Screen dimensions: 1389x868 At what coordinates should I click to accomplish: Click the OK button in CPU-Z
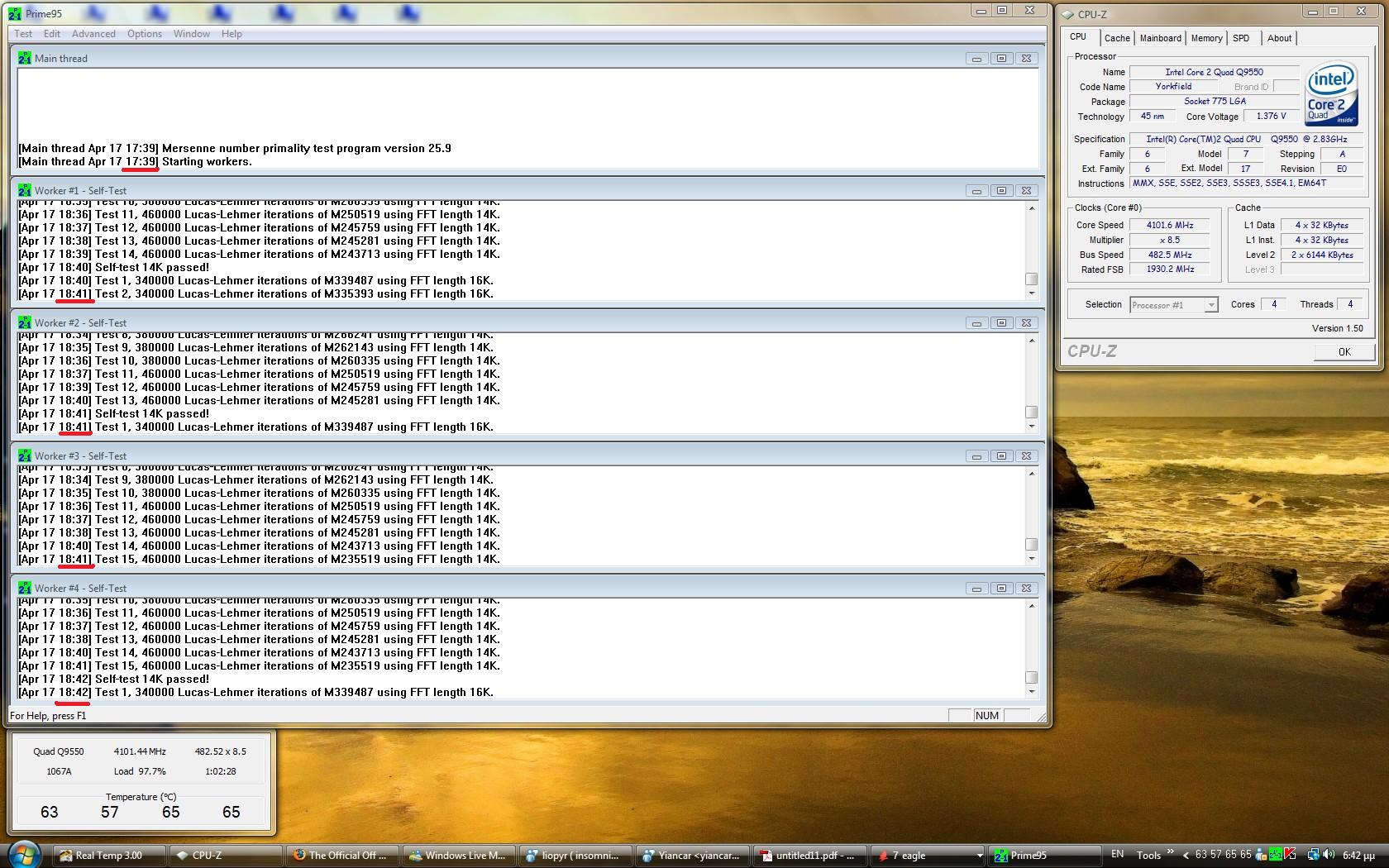1344,351
